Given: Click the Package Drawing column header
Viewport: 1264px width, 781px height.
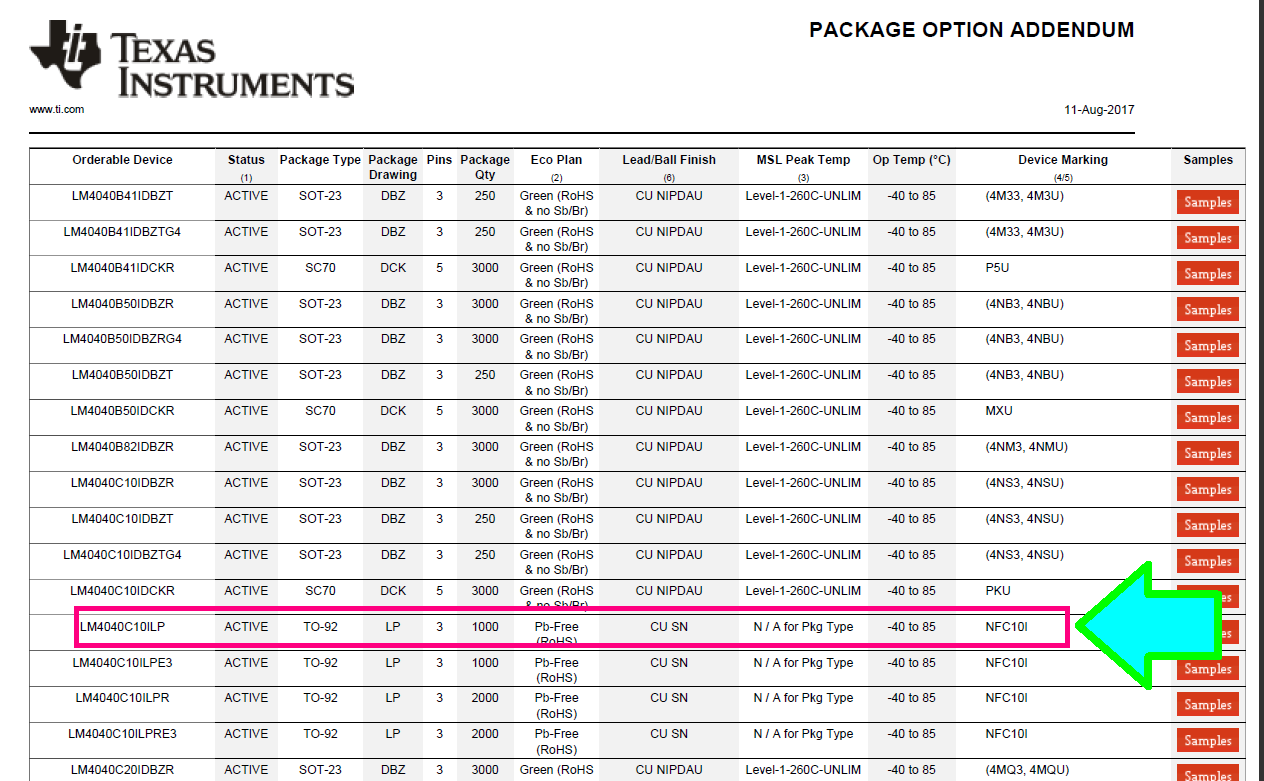Looking at the screenshot, I should click(x=393, y=167).
